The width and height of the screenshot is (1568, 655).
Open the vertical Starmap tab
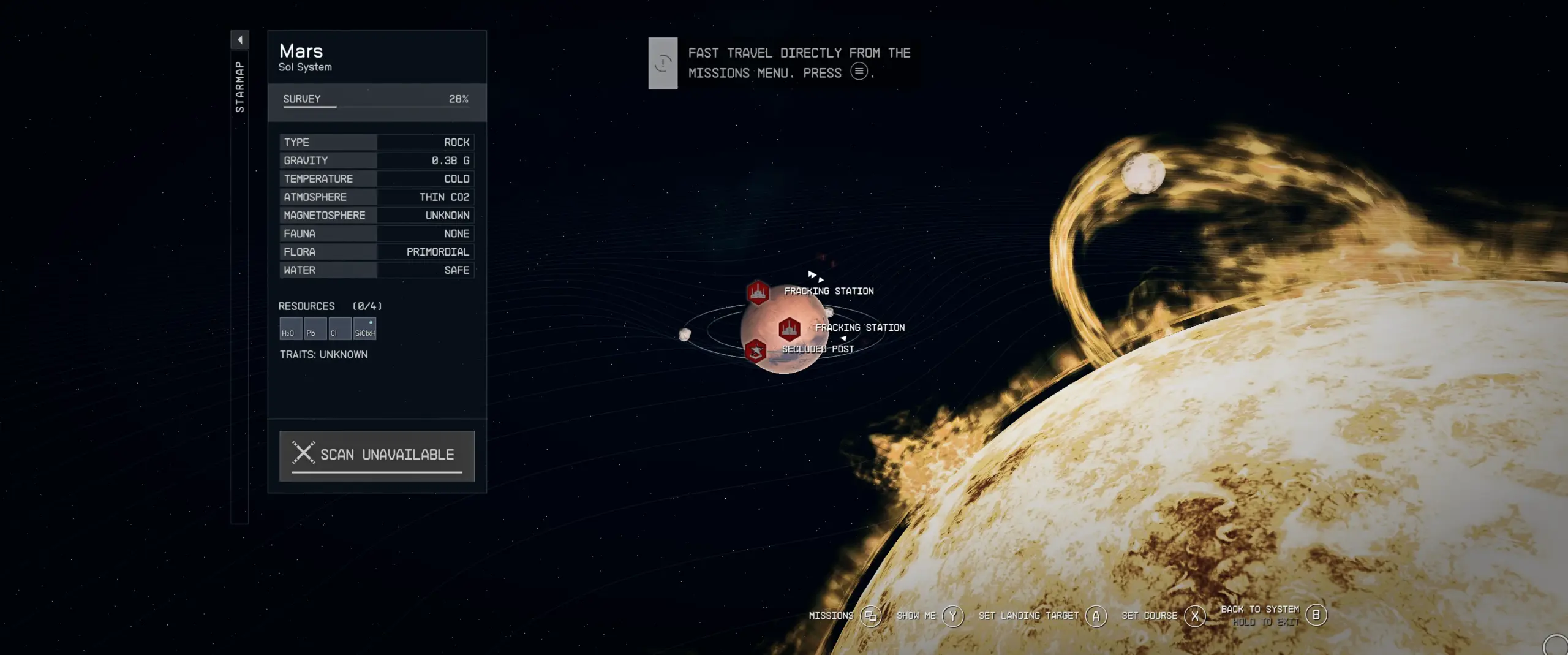tap(239, 86)
